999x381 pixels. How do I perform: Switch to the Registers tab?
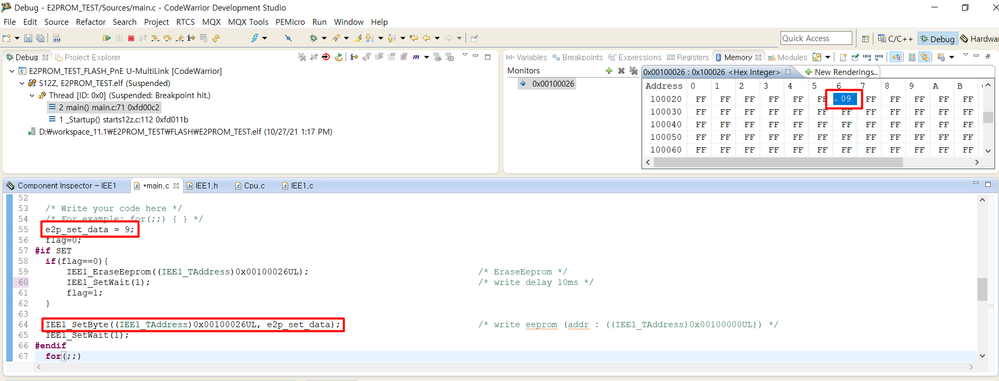687,57
